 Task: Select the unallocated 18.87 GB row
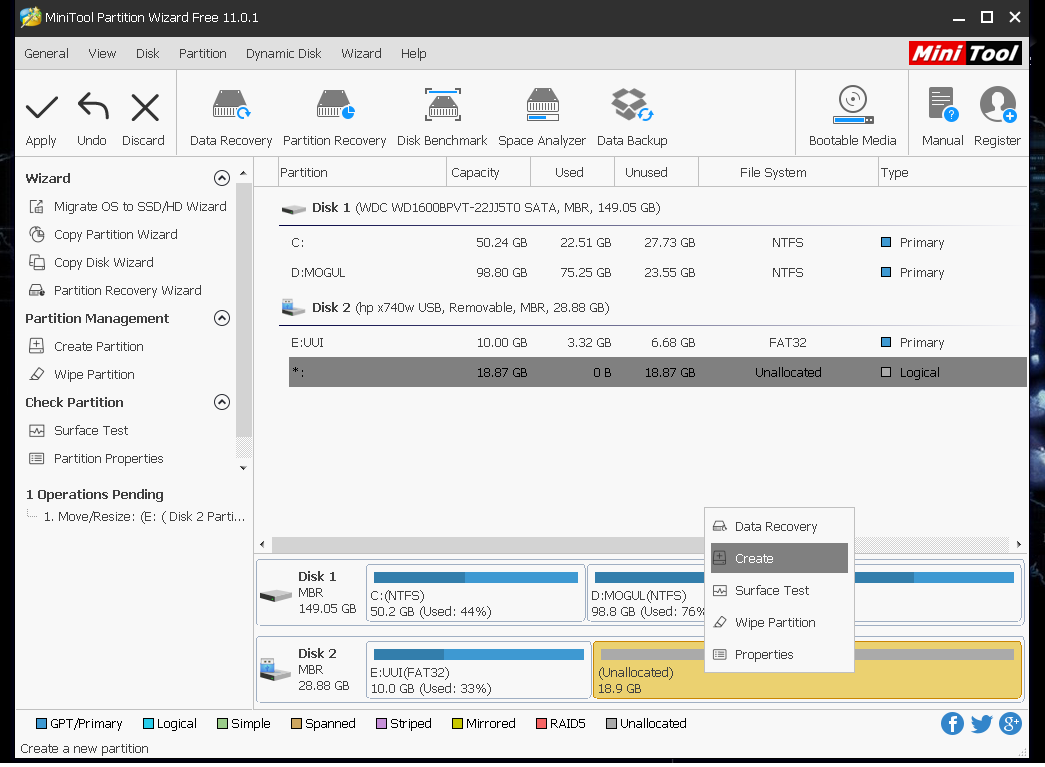pyautogui.click(x=658, y=373)
